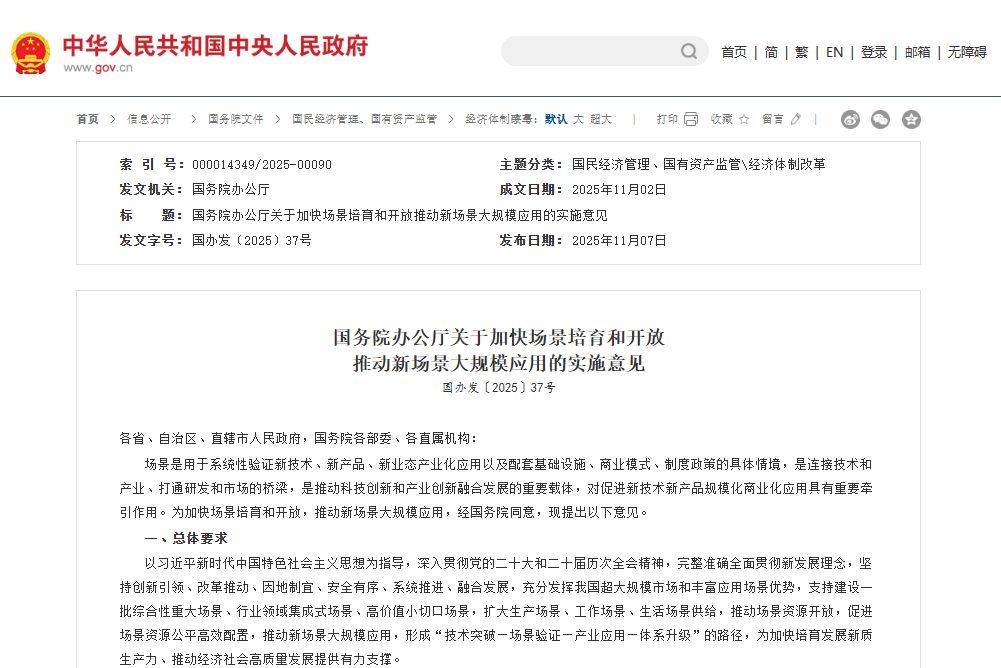This screenshot has height=668, width=1001.
Task: Switch font size to large (大)
Action: (578, 119)
